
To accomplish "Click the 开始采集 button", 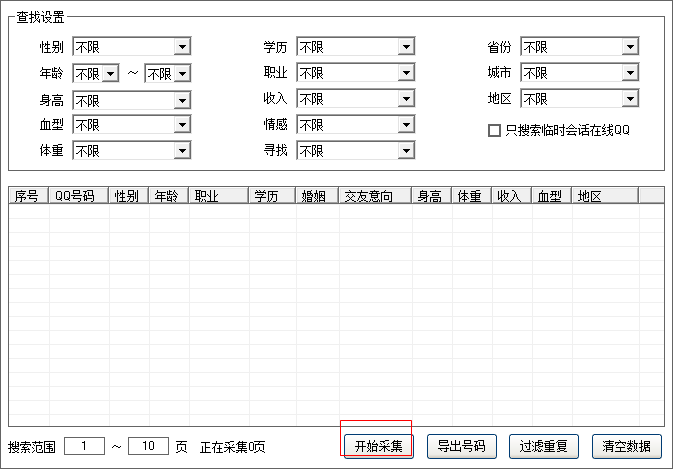I will click(x=378, y=446).
